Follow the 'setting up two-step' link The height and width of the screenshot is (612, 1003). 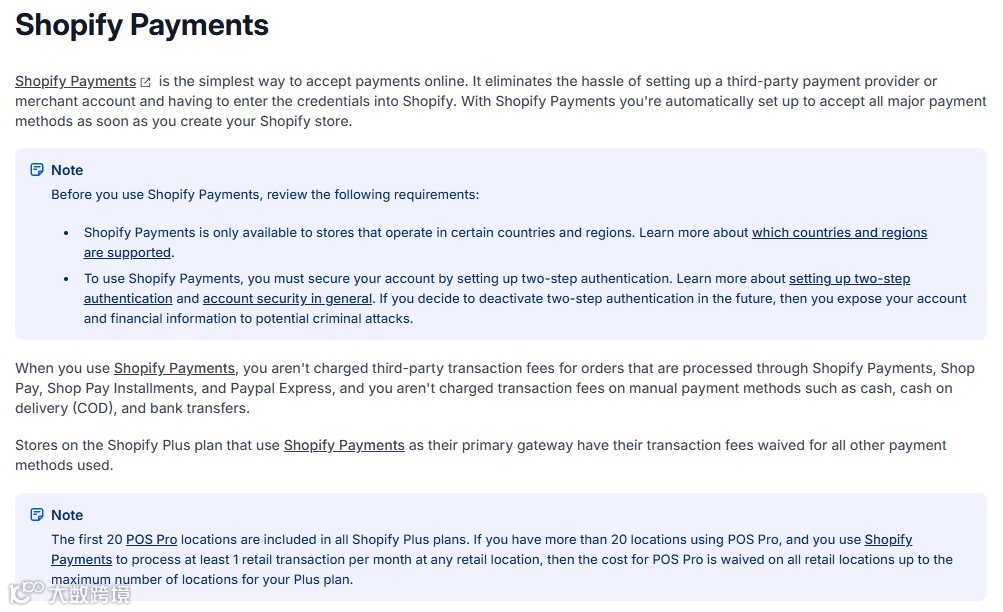point(849,279)
